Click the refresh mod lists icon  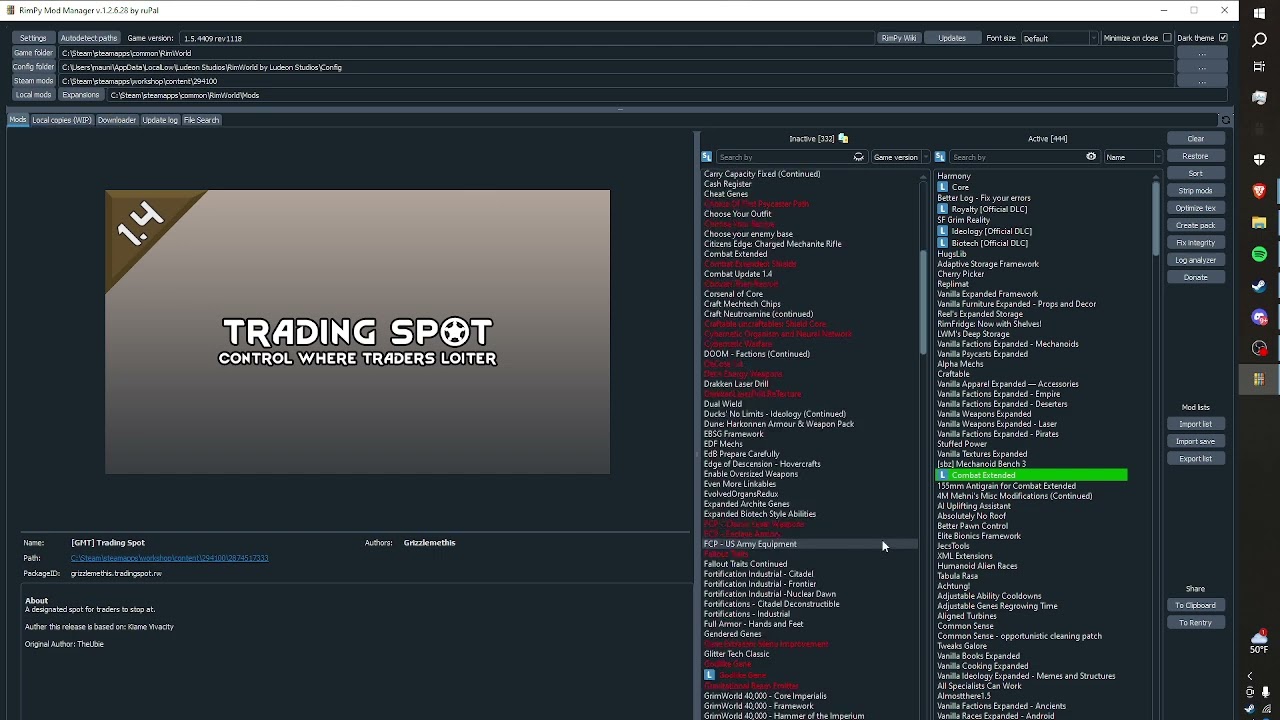(1226, 120)
